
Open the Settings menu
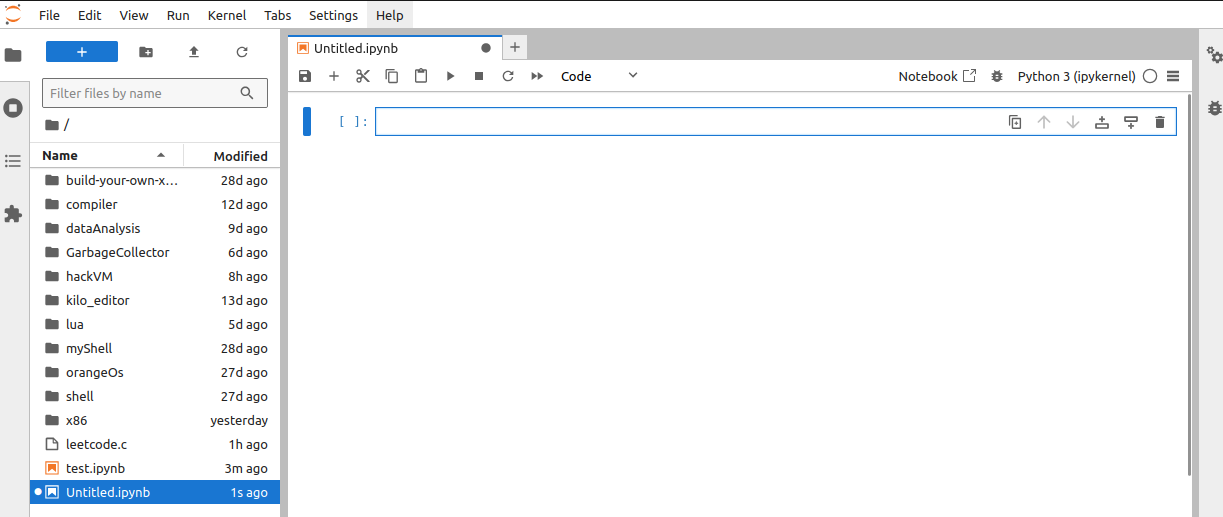333,15
